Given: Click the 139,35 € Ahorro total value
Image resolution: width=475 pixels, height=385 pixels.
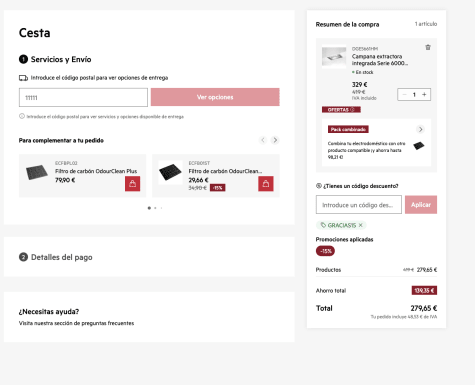Looking at the screenshot, I should pyautogui.click(x=424, y=290).
